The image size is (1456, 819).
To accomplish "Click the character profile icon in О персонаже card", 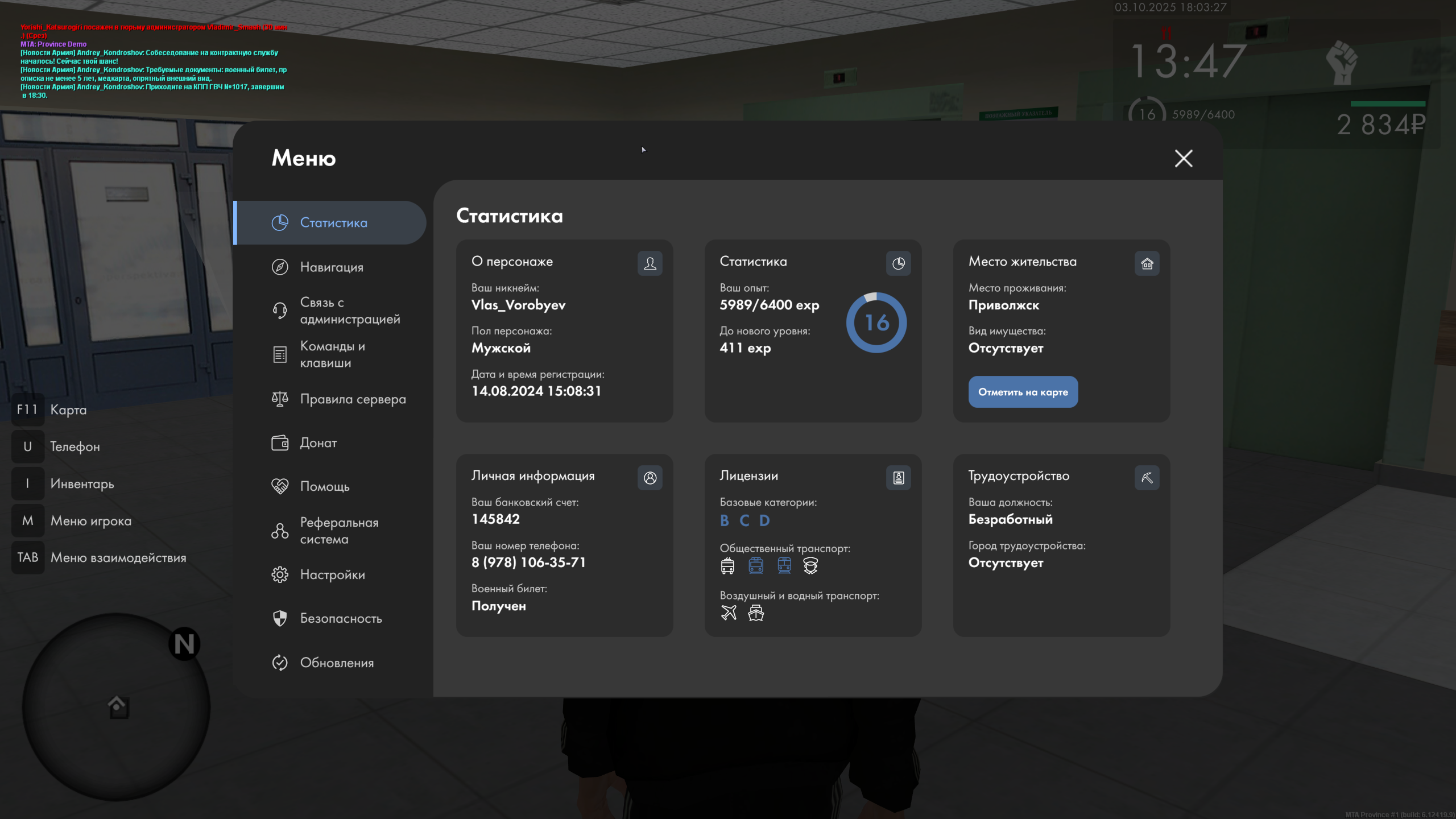I will [x=650, y=263].
